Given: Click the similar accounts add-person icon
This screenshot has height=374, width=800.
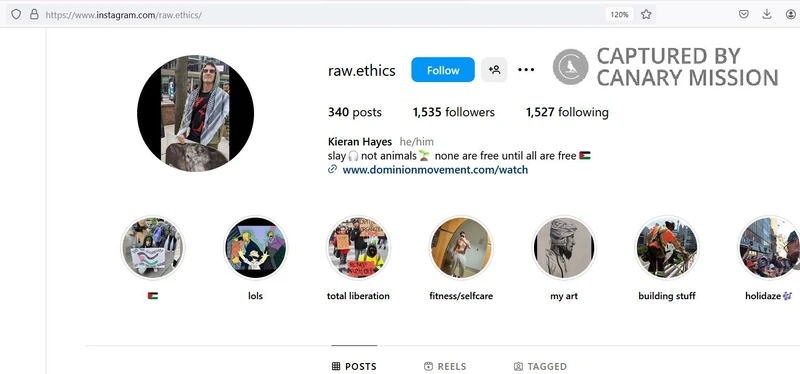Looking at the screenshot, I should [494, 70].
